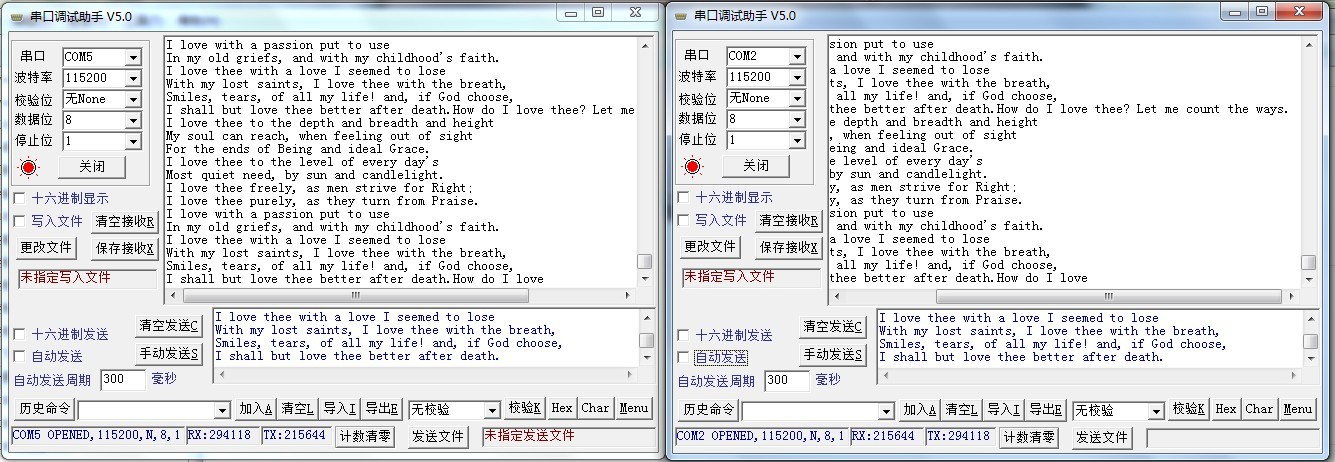Image resolution: width=1335 pixels, height=462 pixels.
Task: Open the COM2 serial port dropdown
Action: tap(797, 56)
